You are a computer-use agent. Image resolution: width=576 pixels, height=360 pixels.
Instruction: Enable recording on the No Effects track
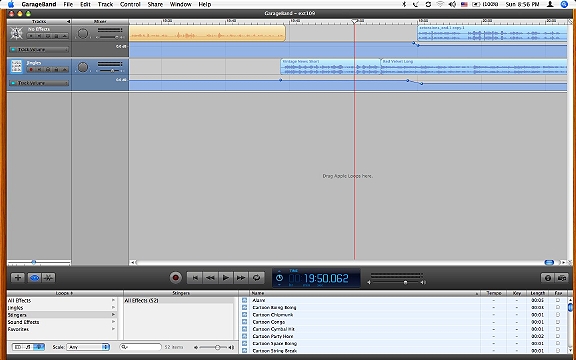pyautogui.click(x=31, y=36)
